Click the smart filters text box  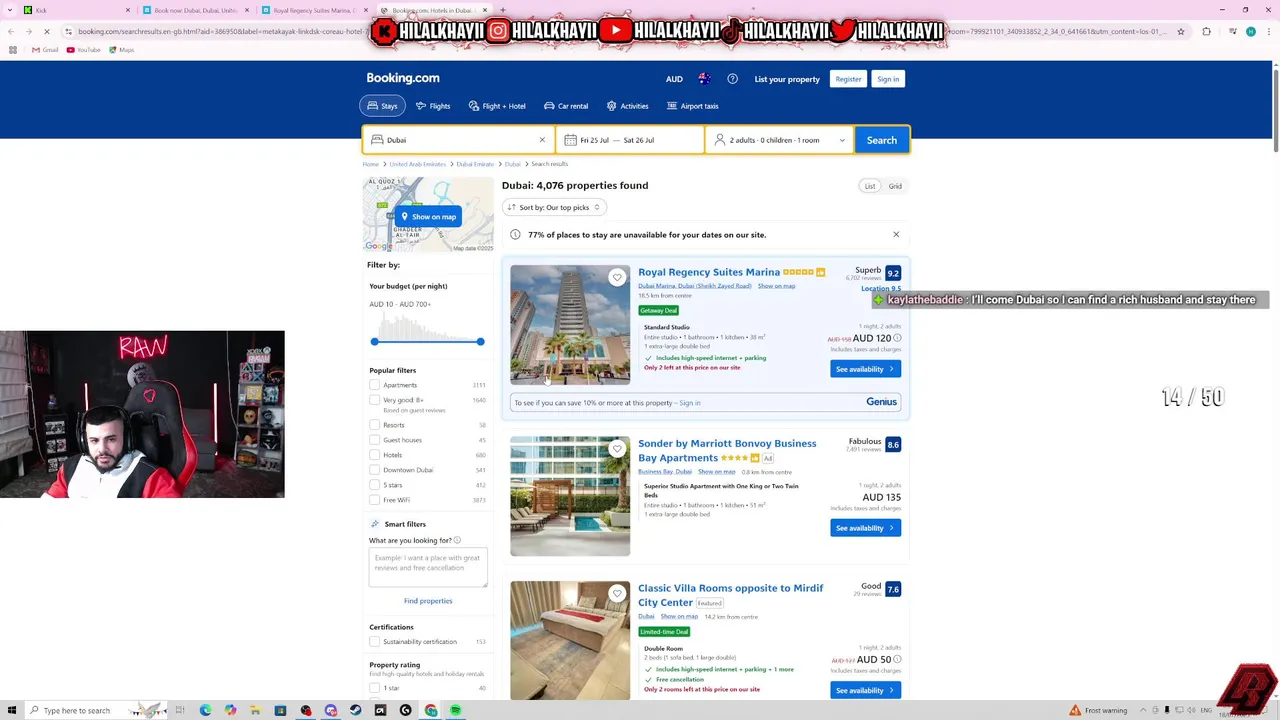(x=428, y=567)
